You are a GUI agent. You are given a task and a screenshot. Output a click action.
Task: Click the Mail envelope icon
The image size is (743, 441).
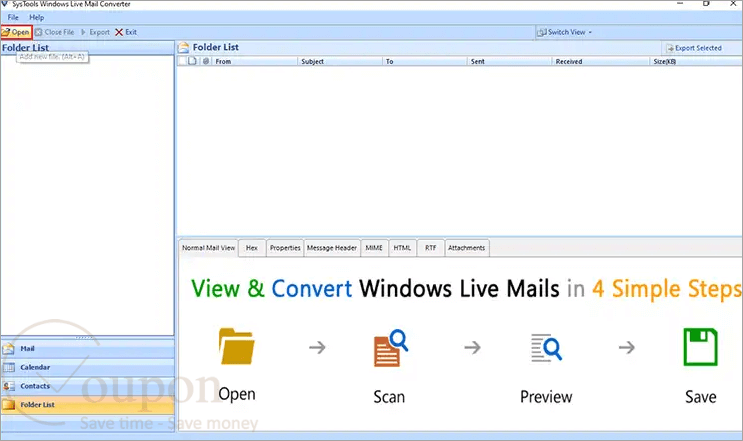[x=9, y=349]
